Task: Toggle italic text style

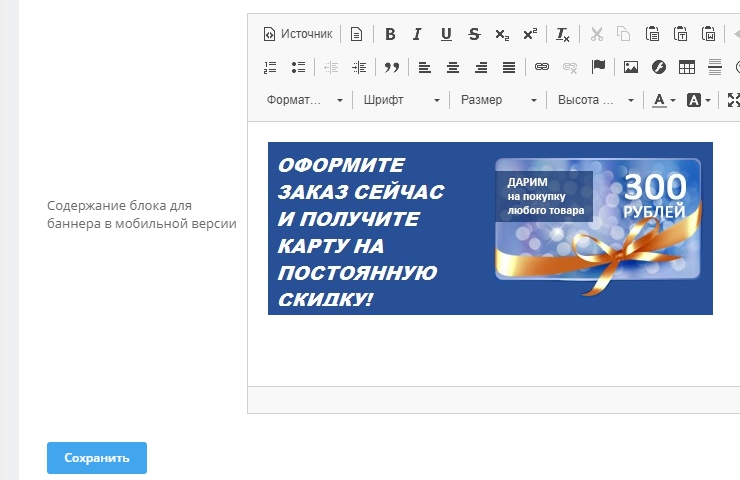Action: pos(418,34)
